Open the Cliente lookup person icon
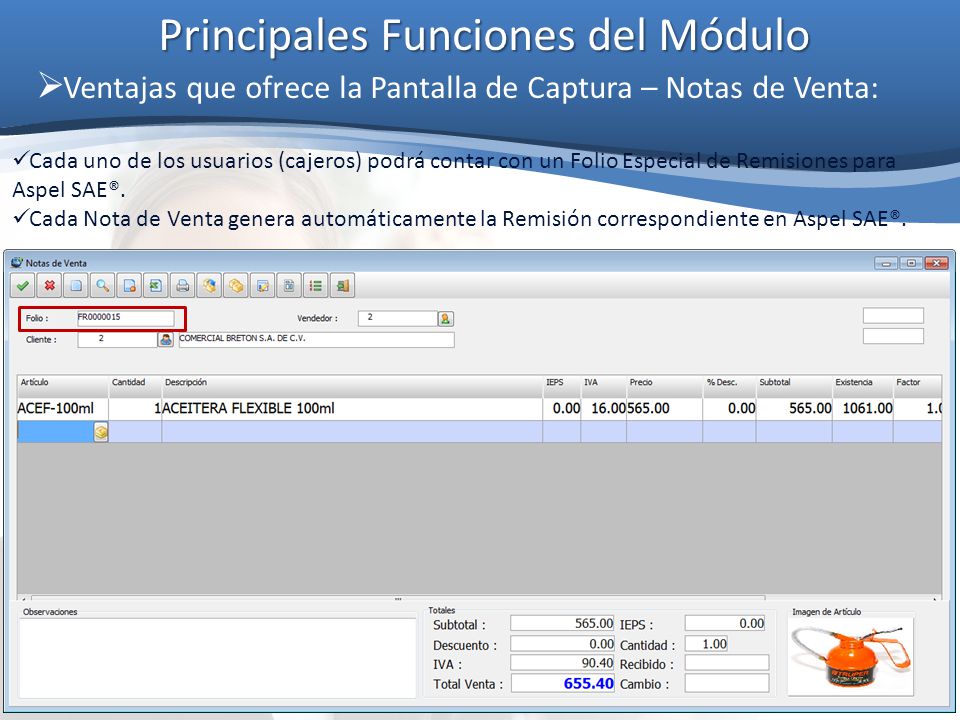960x720 pixels. coord(165,339)
